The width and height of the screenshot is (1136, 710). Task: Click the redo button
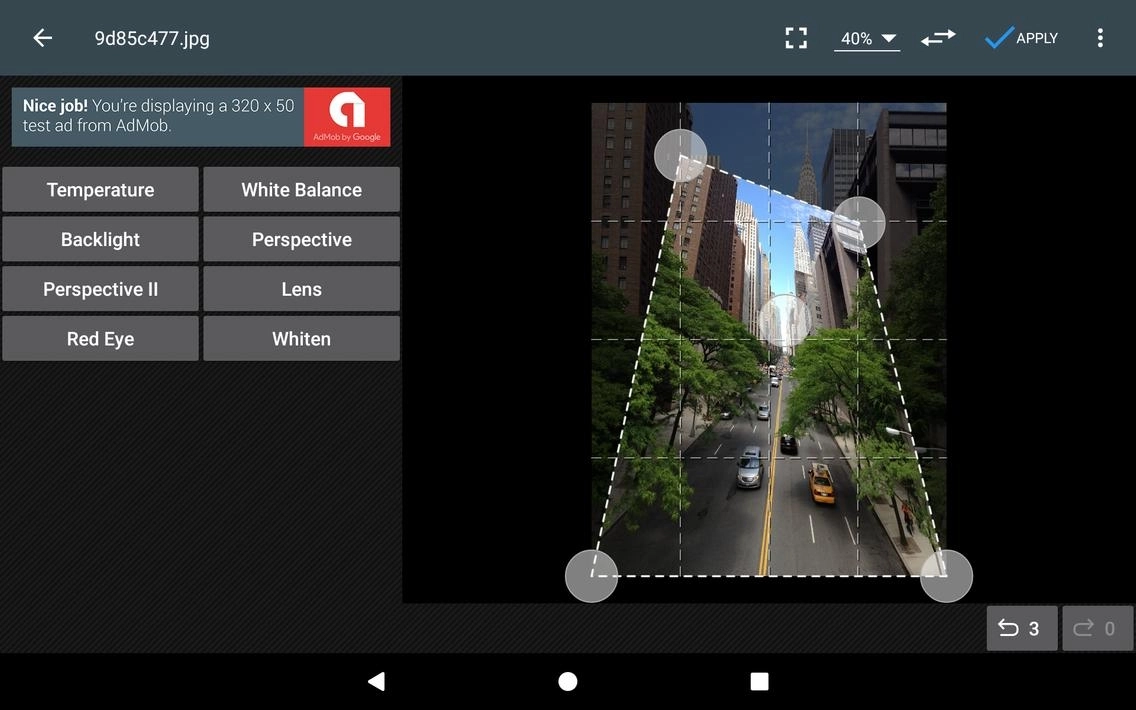point(1097,628)
